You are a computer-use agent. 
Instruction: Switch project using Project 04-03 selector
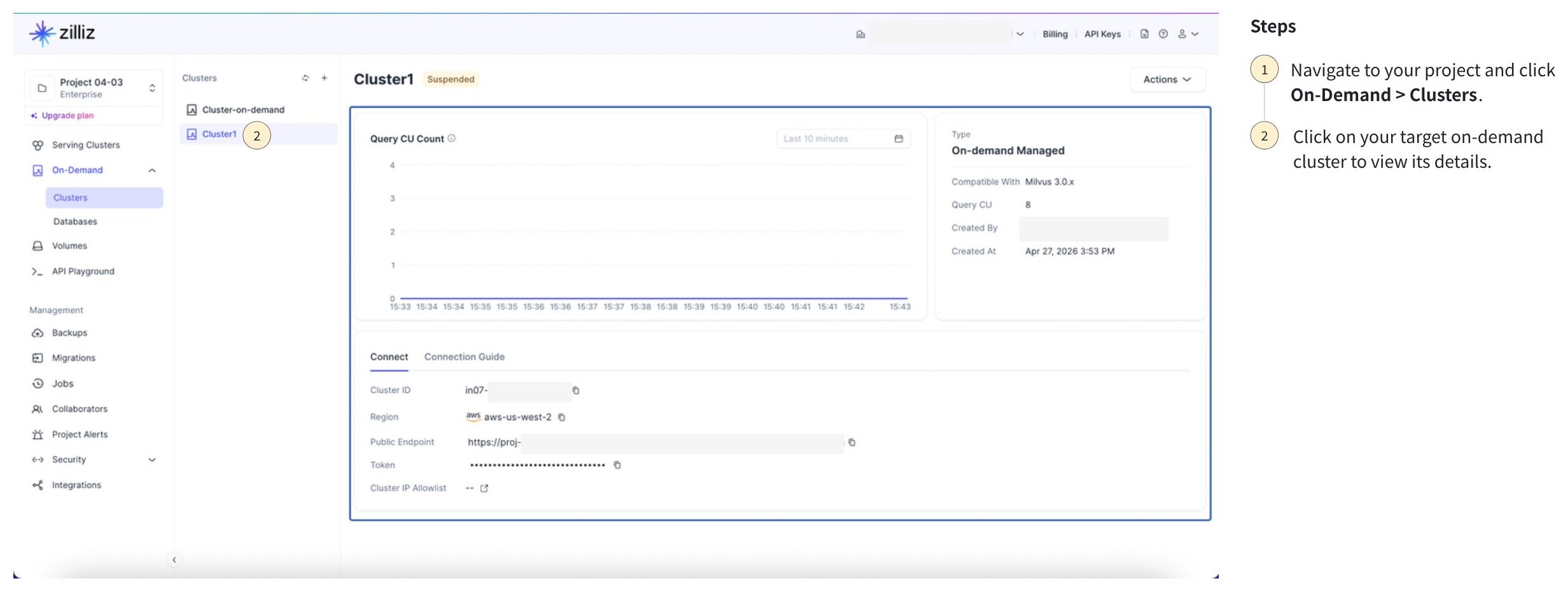[x=94, y=88]
